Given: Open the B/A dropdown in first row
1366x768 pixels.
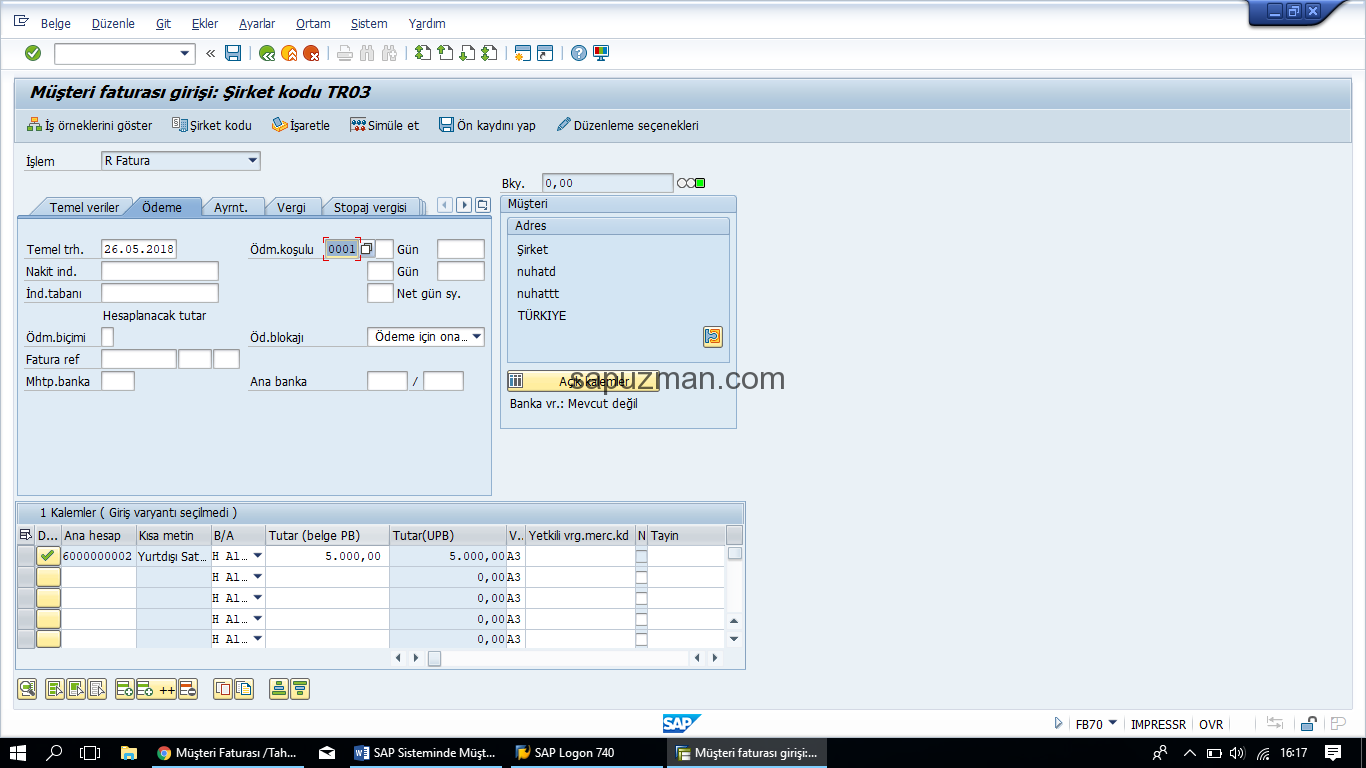Looking at the screenshot, I should pyautogui.click(x=258, y=556).
